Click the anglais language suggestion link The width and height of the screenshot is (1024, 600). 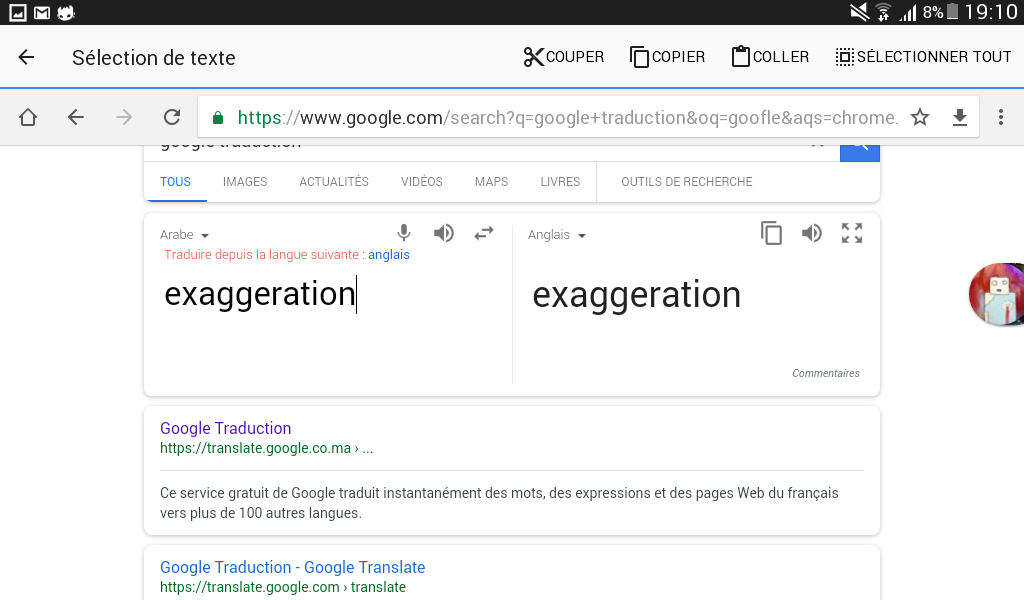tap(389, 255)
